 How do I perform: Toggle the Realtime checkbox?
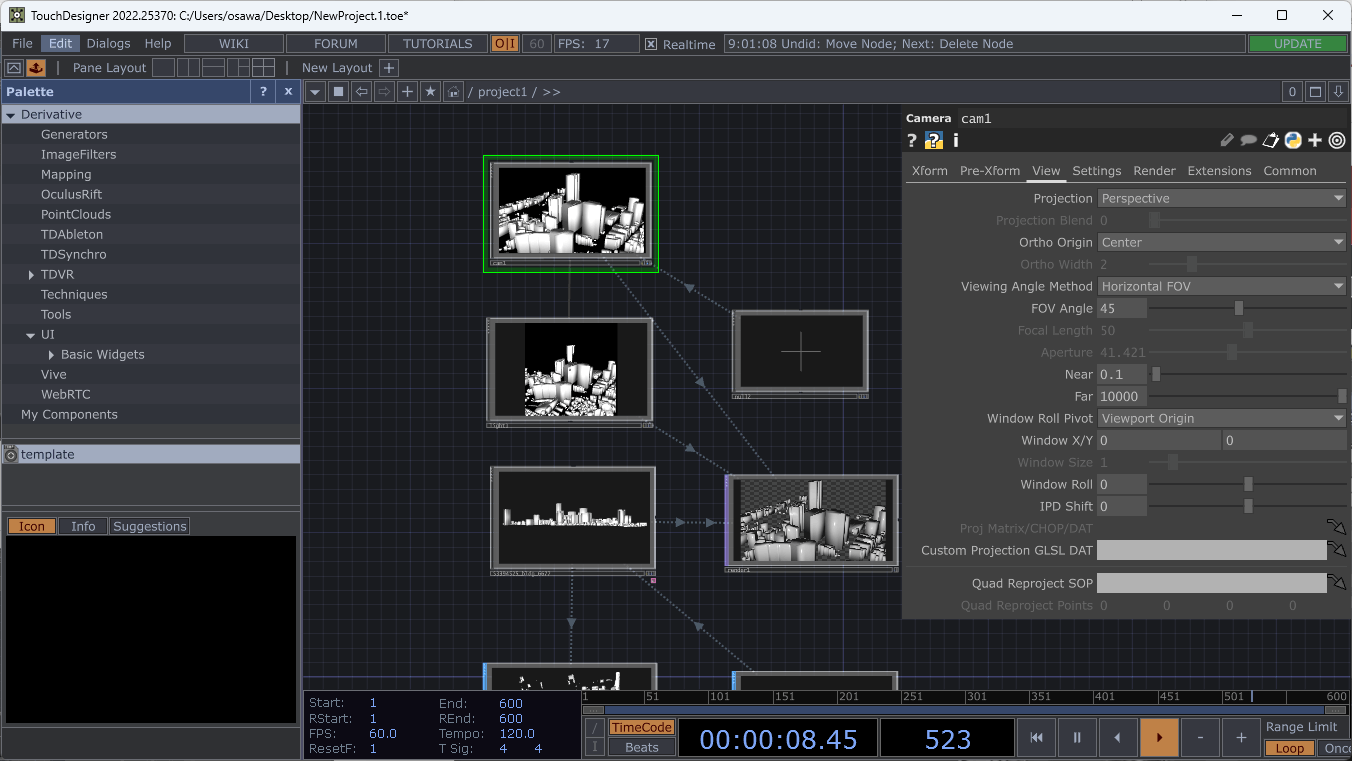point(652,43)
